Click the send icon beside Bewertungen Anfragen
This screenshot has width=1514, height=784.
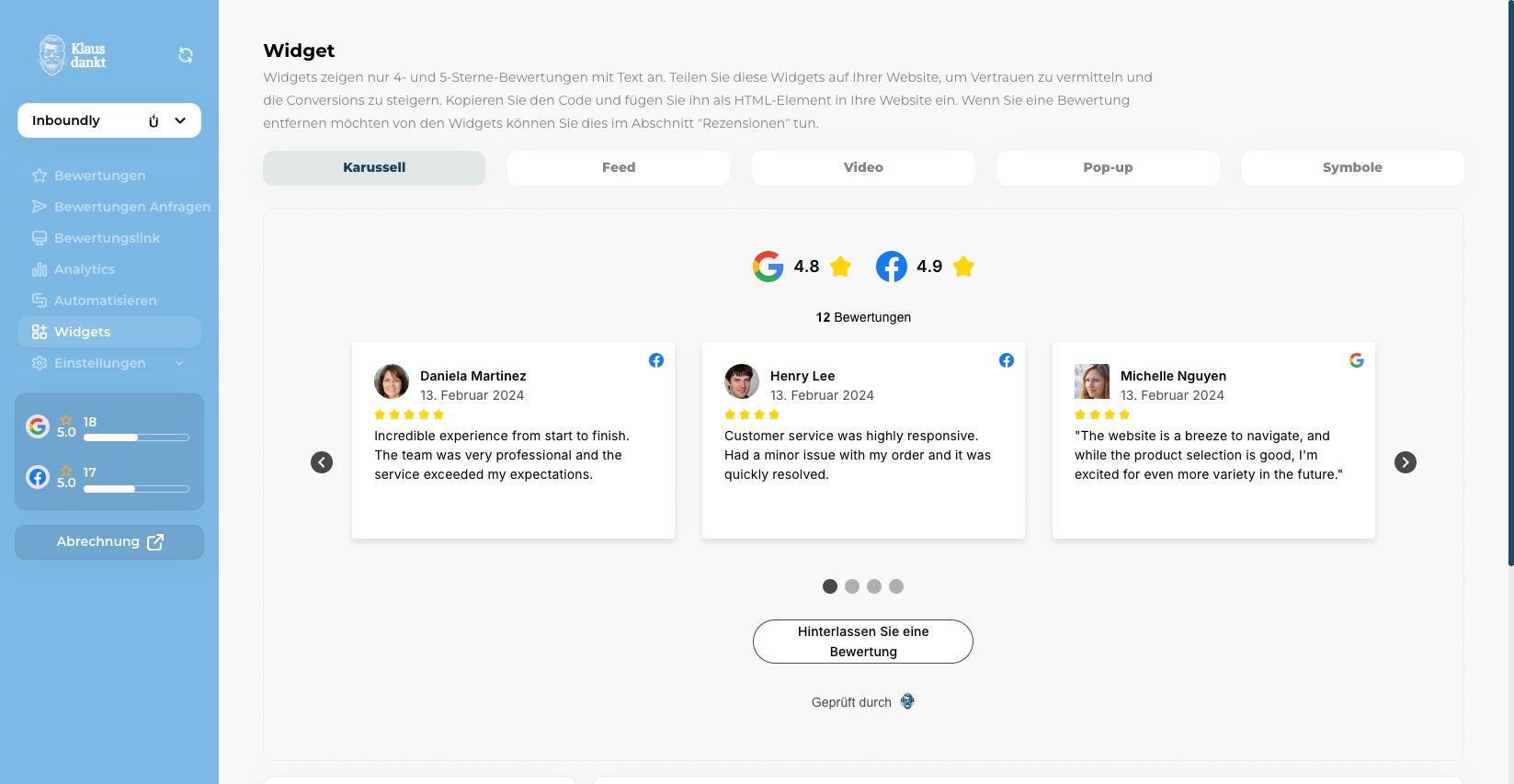[x=40, y=207]
